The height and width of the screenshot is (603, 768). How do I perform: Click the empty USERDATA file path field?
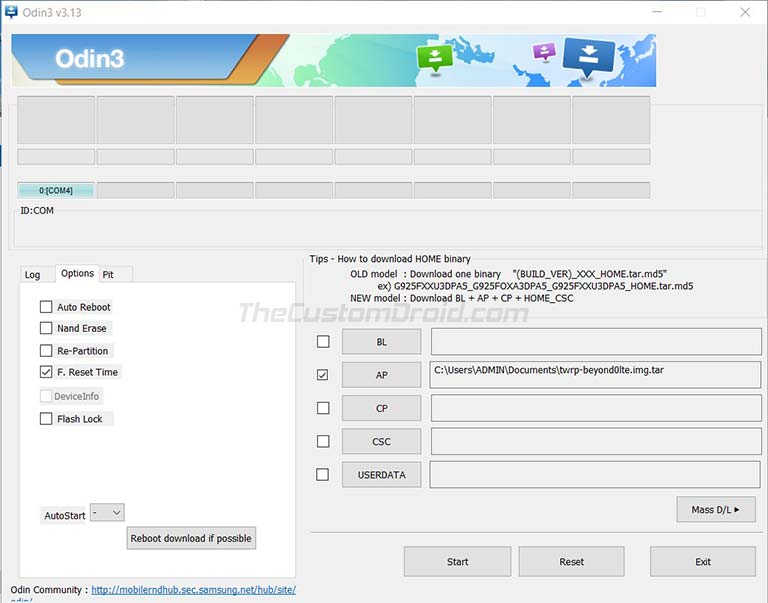595,475
